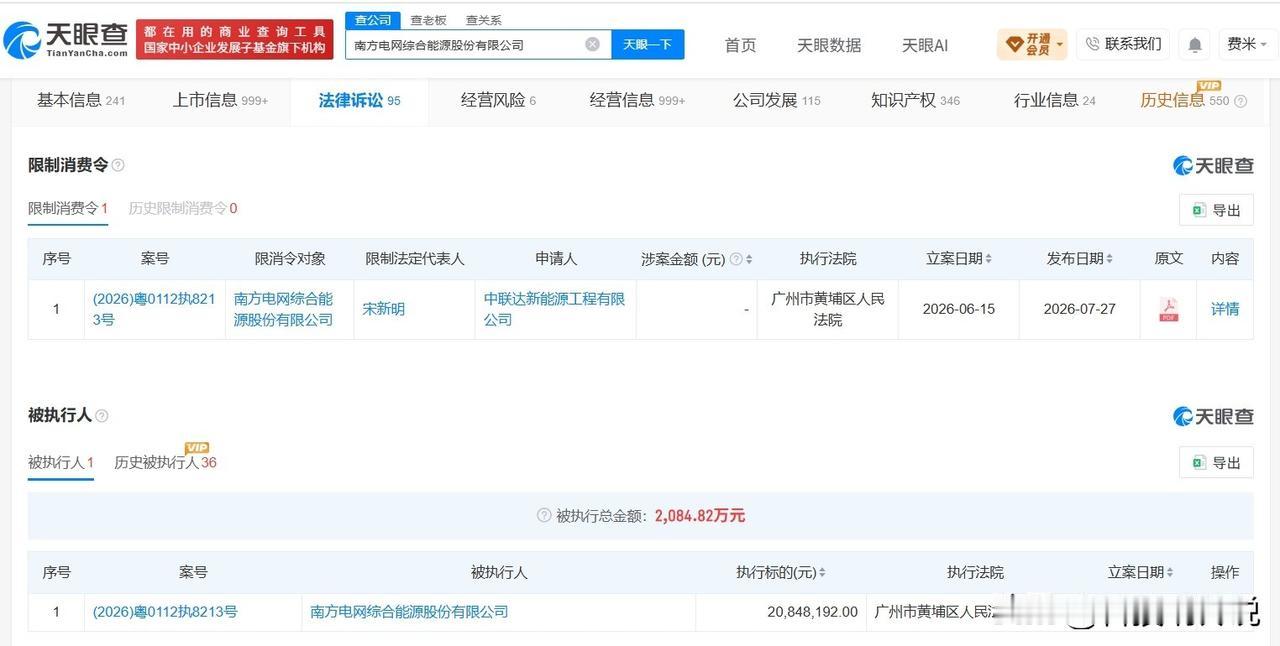
Task: Switch to 行业信息 tab
Action: (x=1054, y=100)
